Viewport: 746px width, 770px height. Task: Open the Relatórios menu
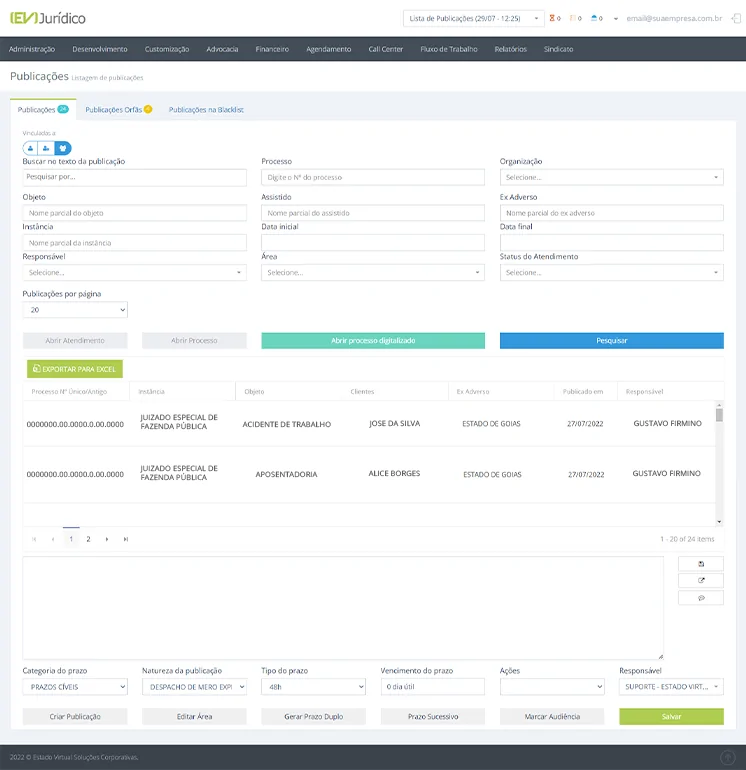pos(511,49)
